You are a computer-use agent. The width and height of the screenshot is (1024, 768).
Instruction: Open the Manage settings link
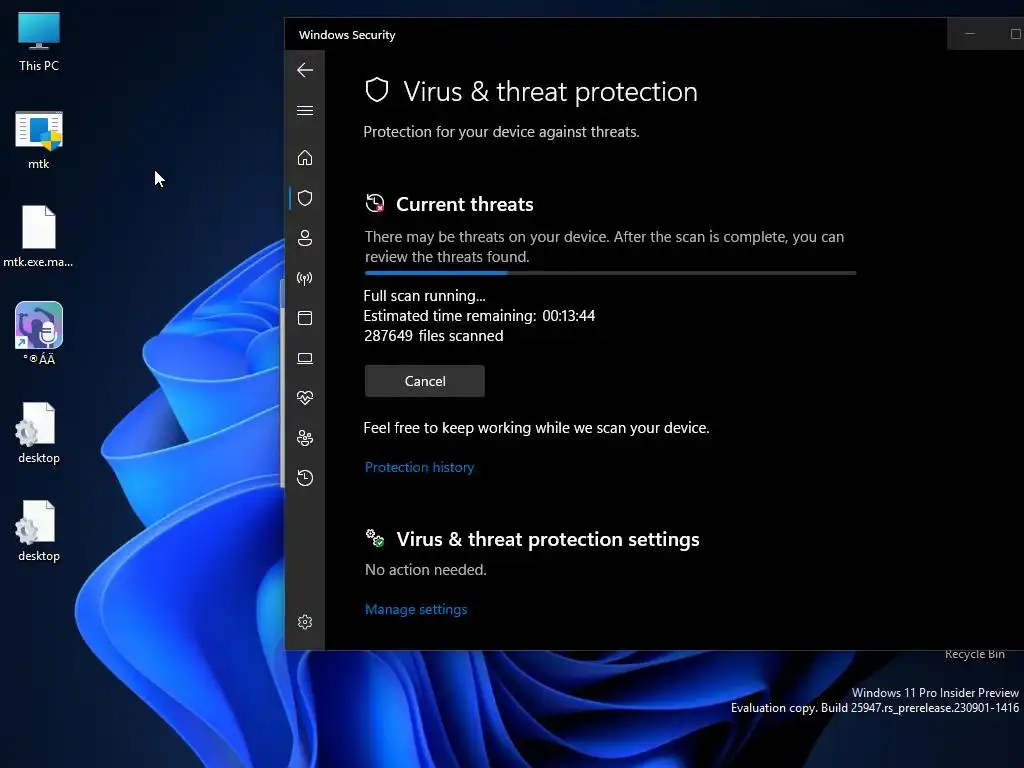point(416,609)
